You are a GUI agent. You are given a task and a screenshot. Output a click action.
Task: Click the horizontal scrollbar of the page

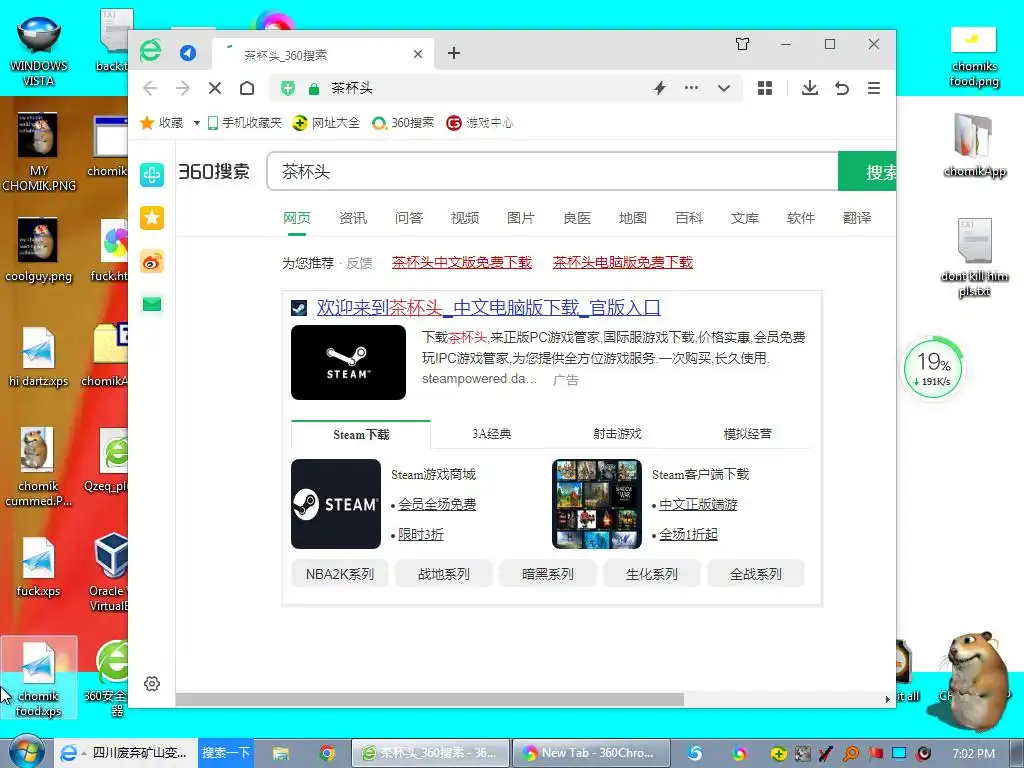[430, 699]
